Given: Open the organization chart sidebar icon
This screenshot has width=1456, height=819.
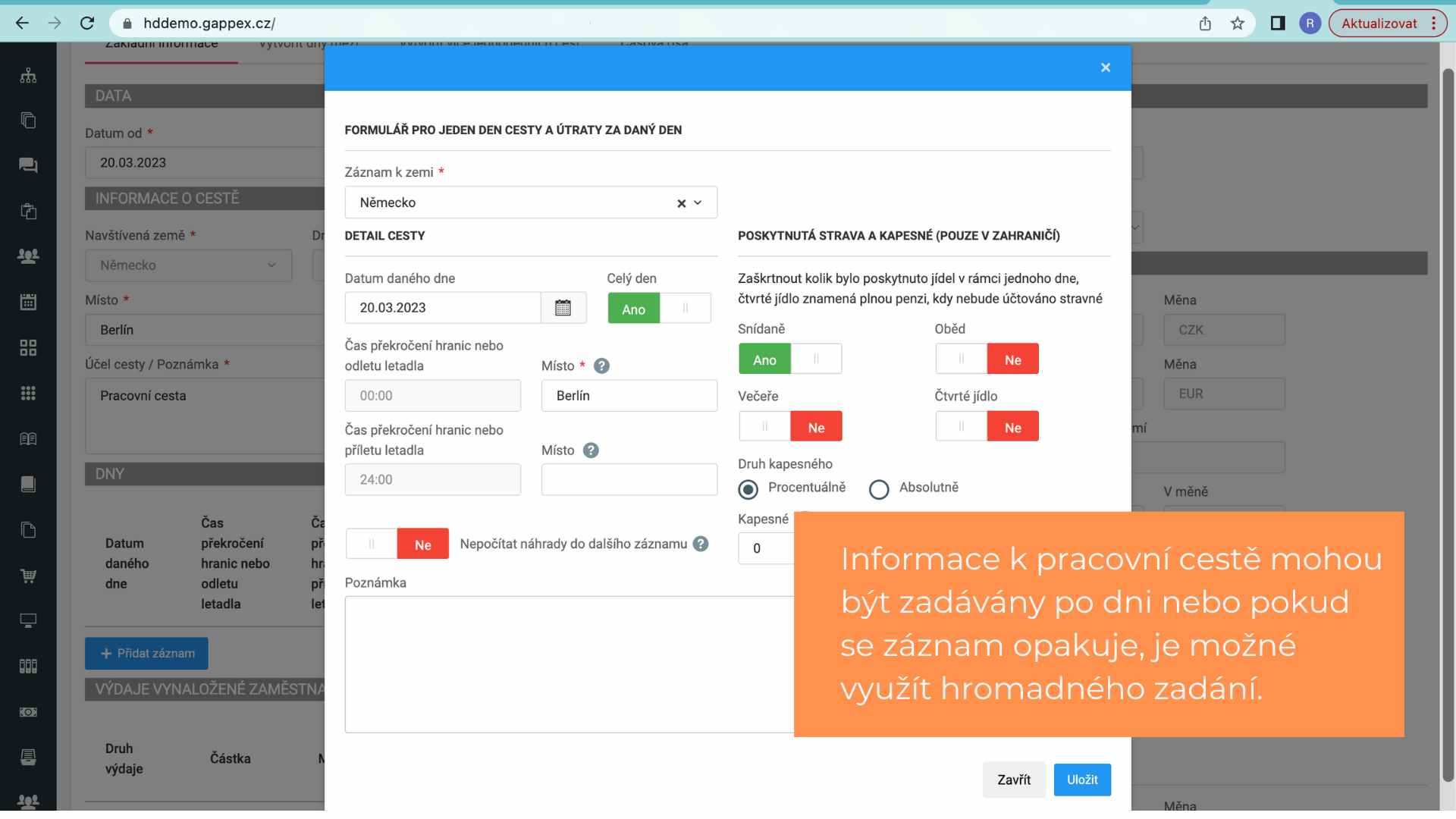Looking at the screenshot, I should (28, 75).
